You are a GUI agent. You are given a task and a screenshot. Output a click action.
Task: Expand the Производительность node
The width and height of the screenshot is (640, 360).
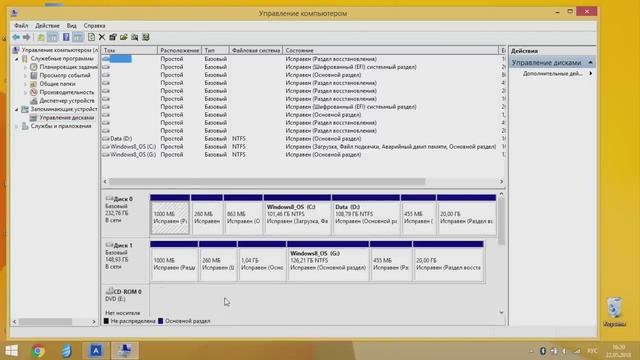25,92
